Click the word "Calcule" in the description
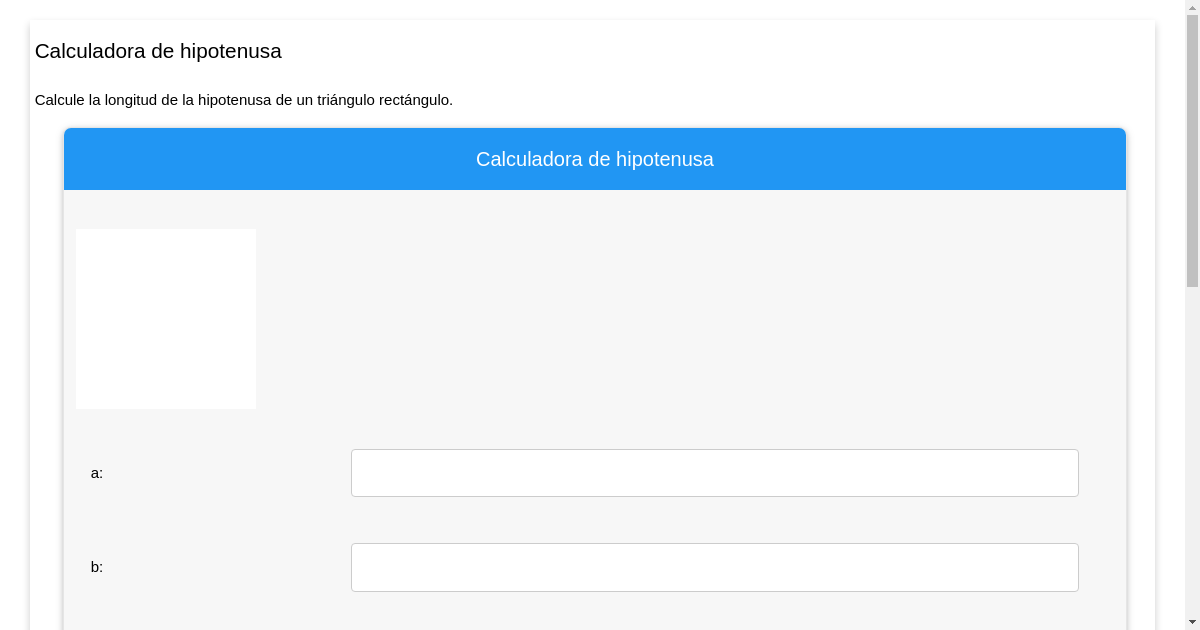1200x630 pixels. tap(59, 100)
